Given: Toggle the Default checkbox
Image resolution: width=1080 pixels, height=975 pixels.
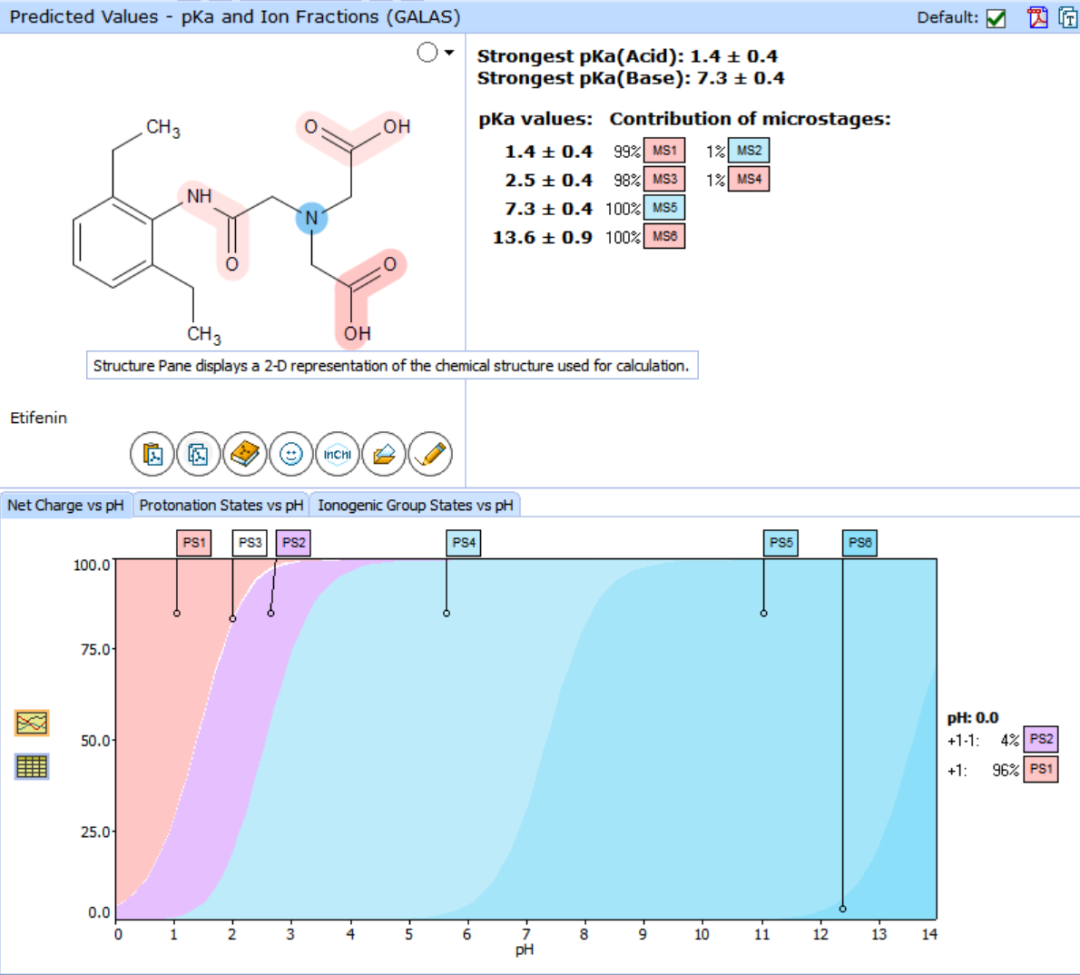Looking at the screenshot, I should pyautogui.click(x=995, y=18).
